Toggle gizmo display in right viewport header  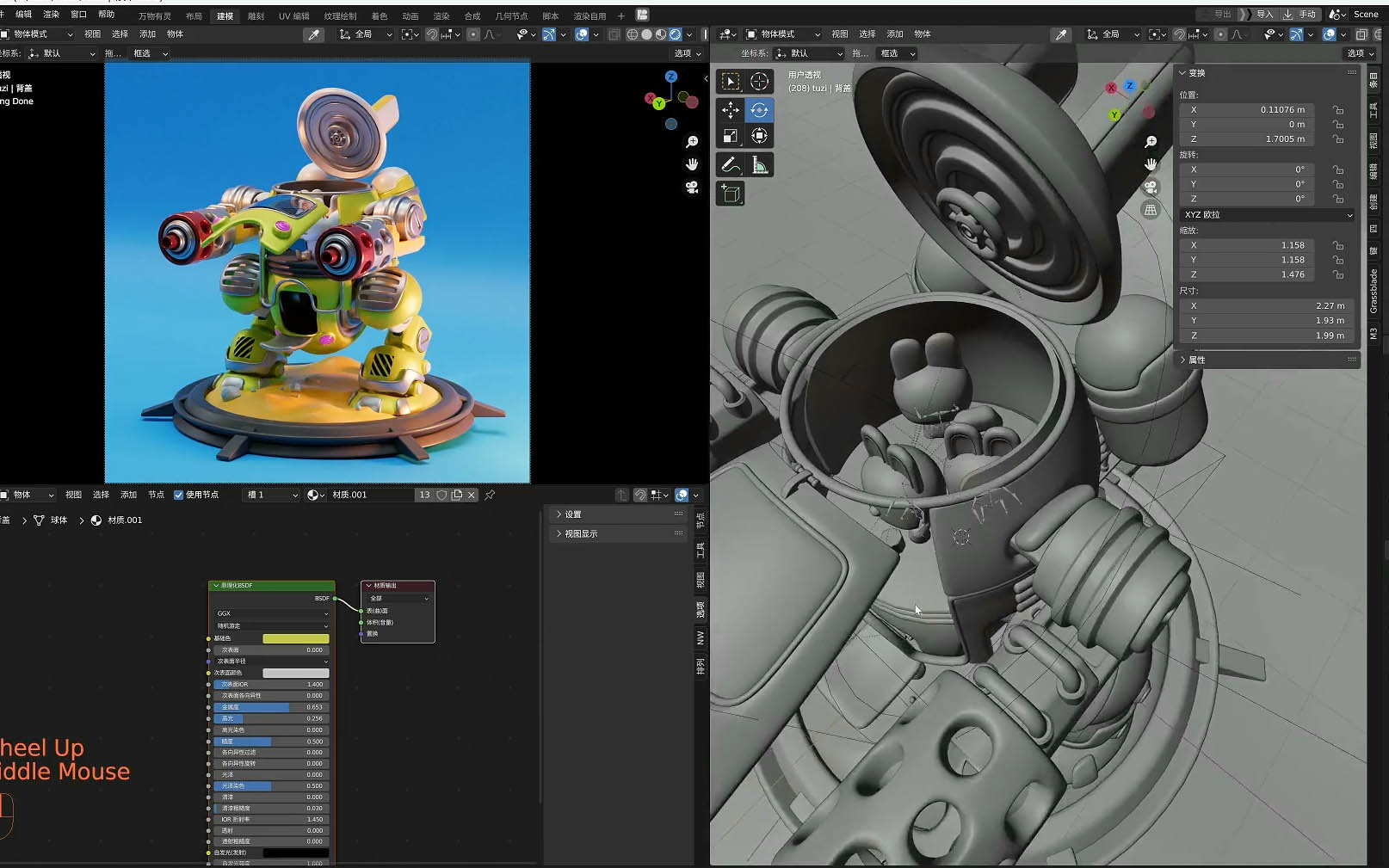(x=1296, y=34)
